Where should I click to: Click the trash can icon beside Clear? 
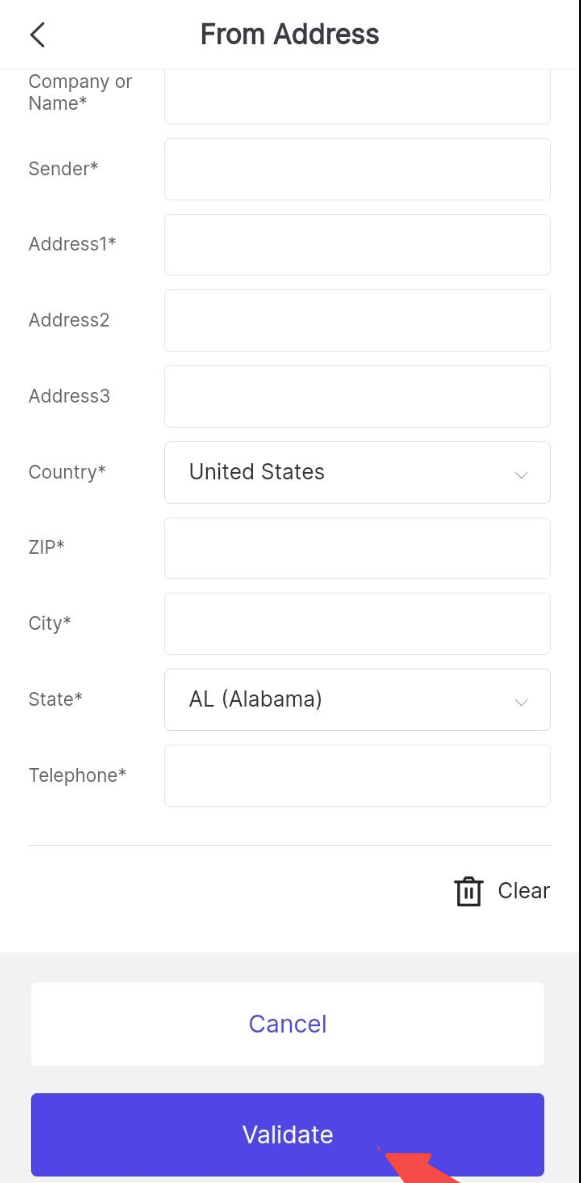tap(468, 891)
